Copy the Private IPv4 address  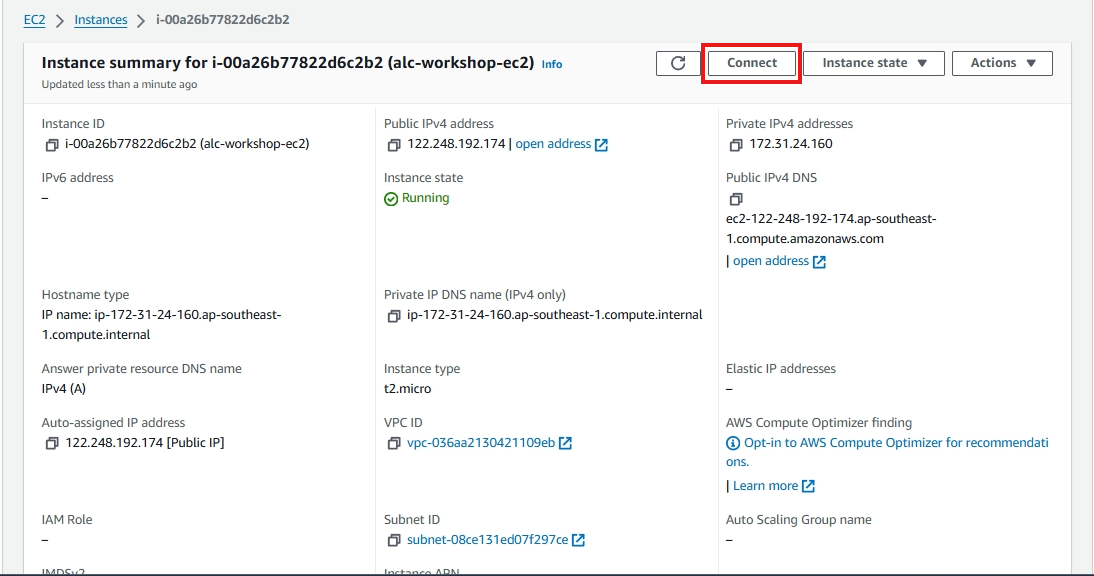coord(736,145)
